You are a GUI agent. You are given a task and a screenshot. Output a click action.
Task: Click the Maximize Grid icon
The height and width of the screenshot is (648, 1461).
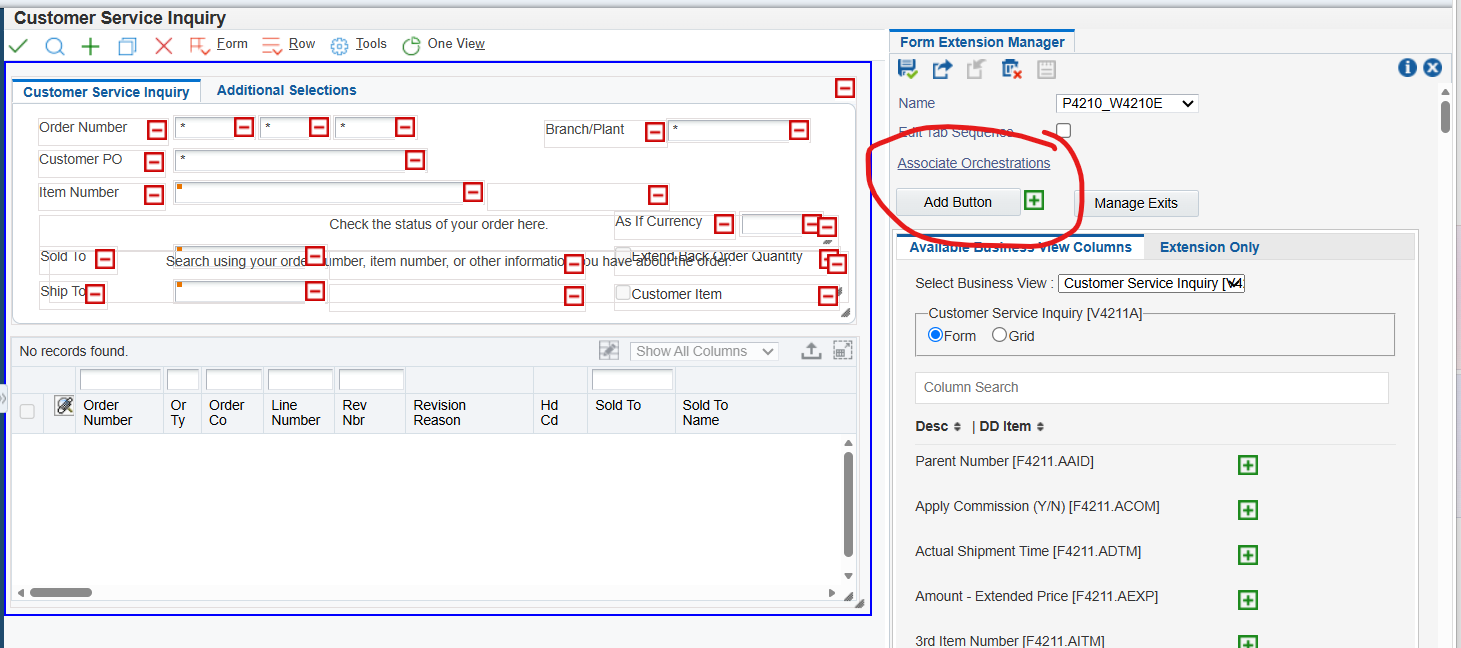(x=843, y=351)
